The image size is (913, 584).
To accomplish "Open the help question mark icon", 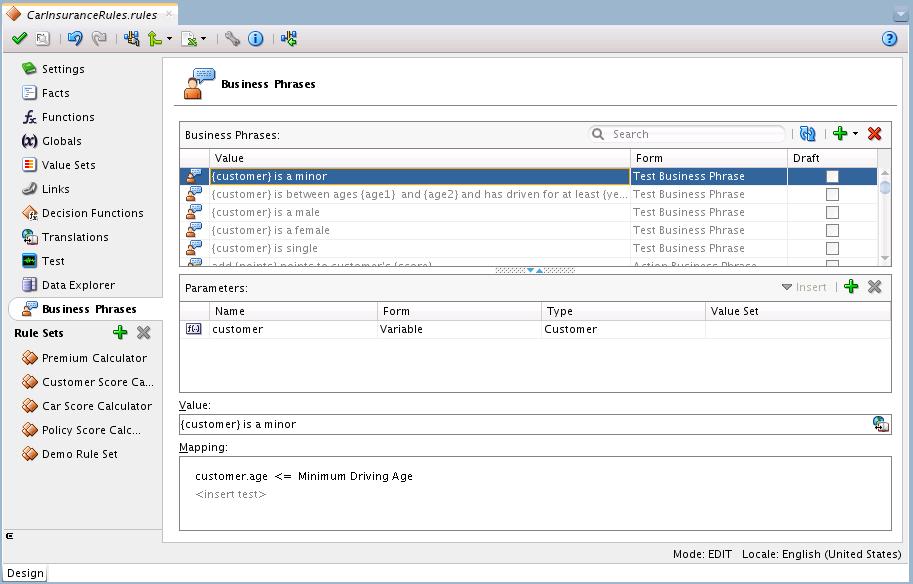I will click(x=889, y=39).
